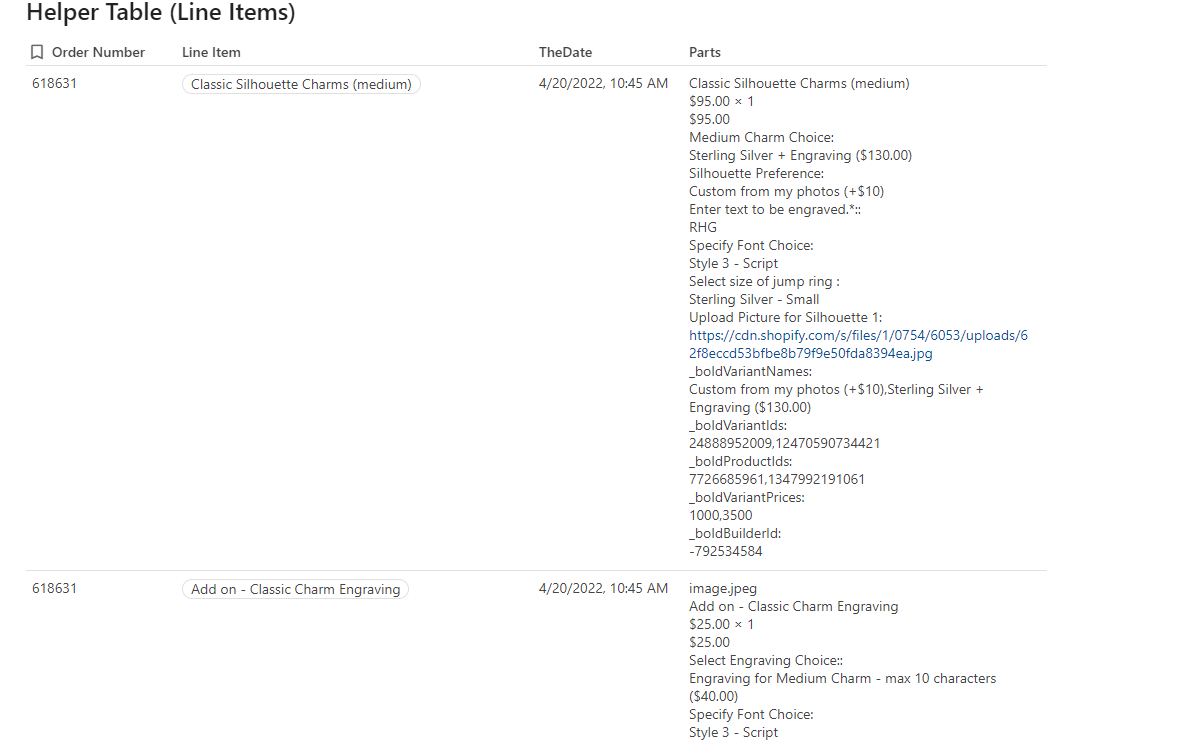
Task: Click the _boldVariantPrices value 1000,3500
Action: click(721, 516)
